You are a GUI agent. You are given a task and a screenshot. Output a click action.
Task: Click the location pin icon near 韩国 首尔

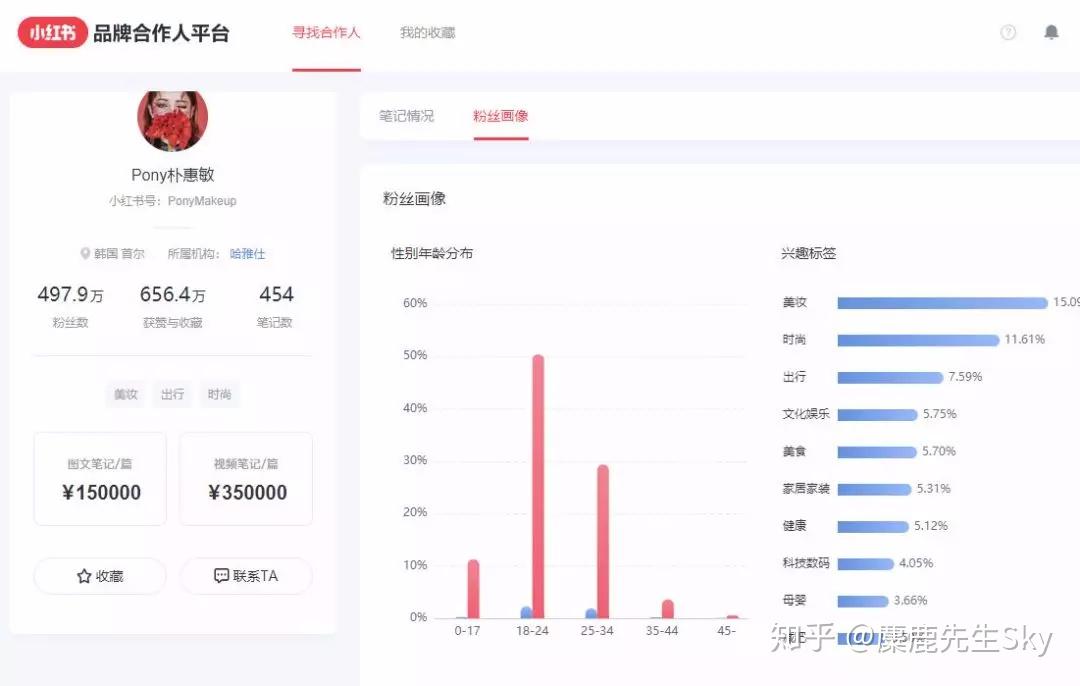click(85, 253)
